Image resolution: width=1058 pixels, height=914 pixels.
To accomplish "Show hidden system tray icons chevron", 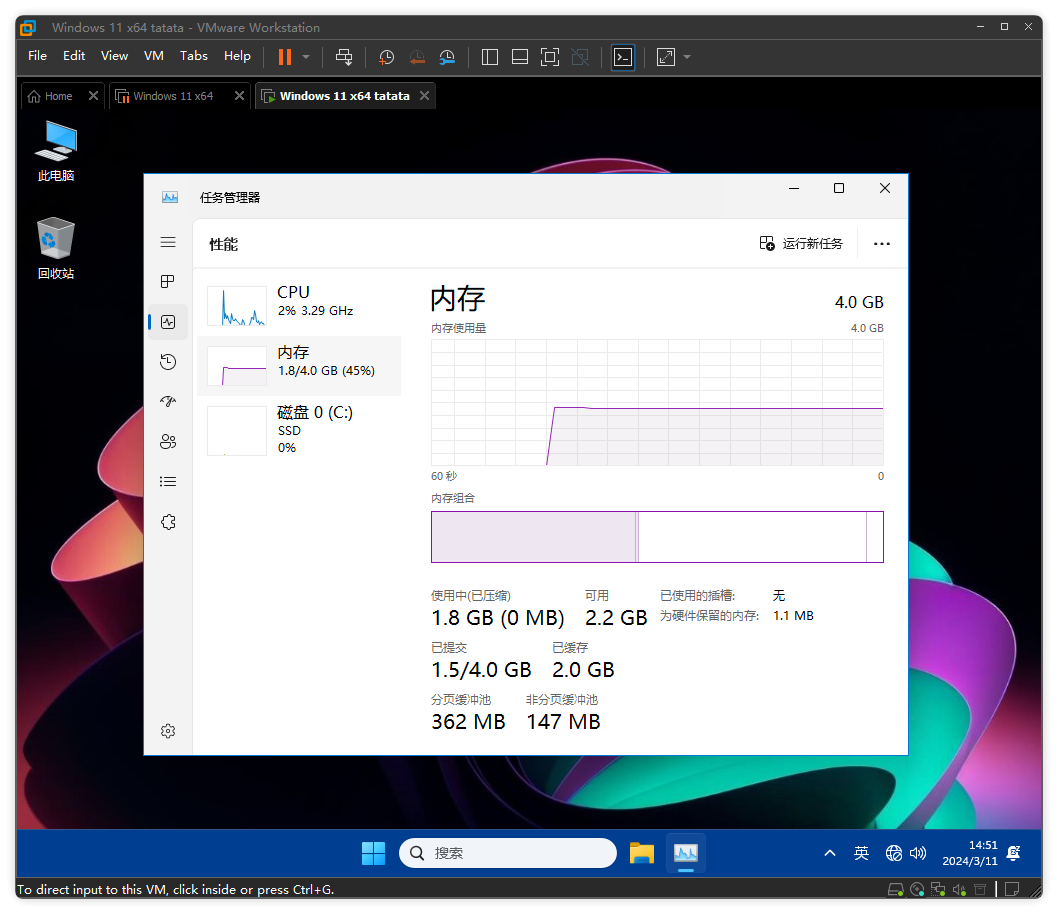I will click(x=829, y=853).
